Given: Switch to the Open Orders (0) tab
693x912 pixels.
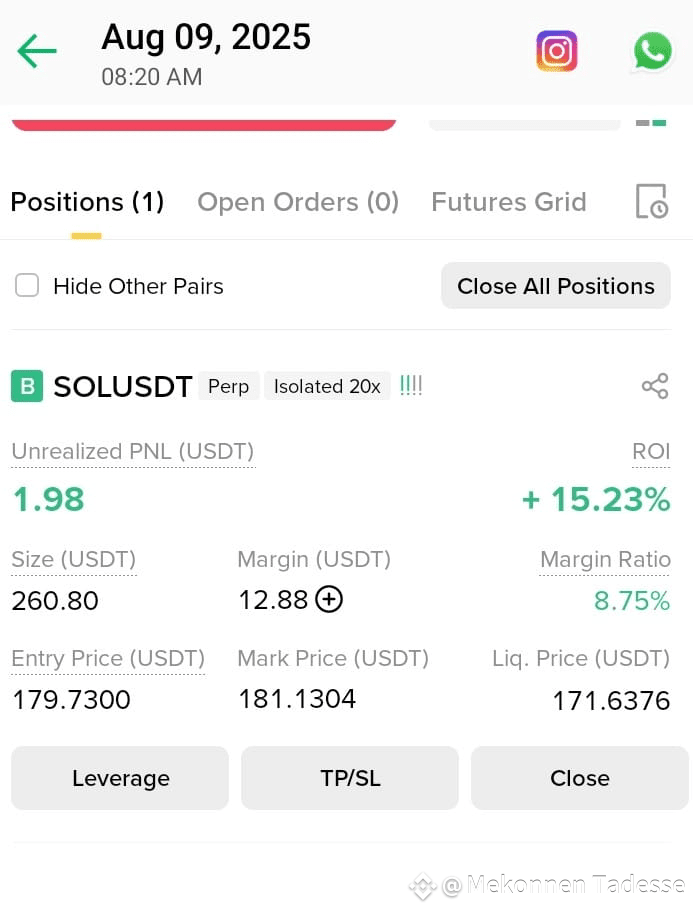Looking at the screenshot, I should [298, 202].
